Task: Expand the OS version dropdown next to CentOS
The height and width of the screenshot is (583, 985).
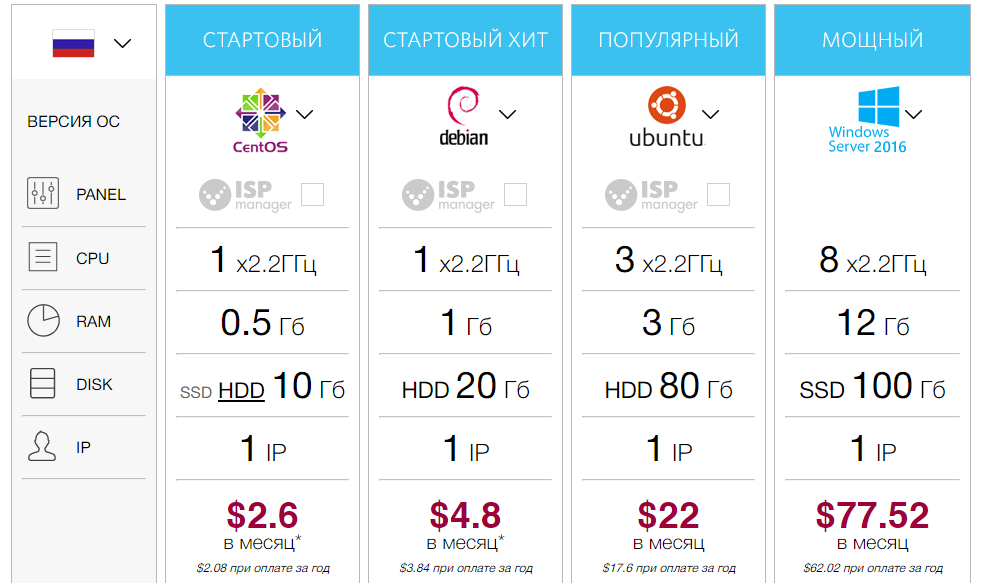Action: click(306, 113)
